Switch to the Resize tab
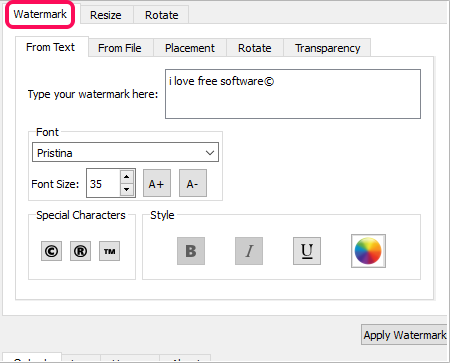 click(106, 15)
